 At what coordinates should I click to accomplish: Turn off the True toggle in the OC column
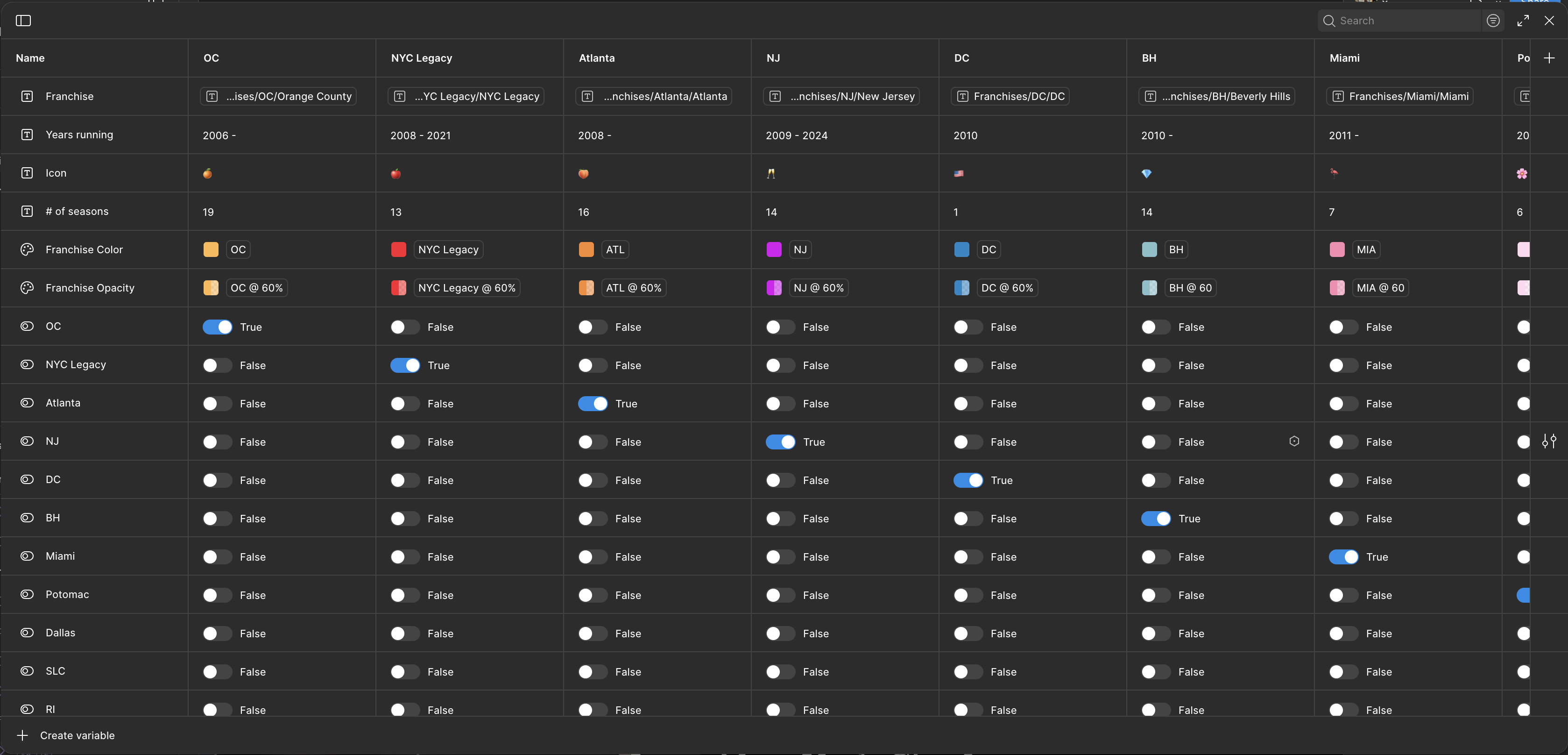(217, 327)
